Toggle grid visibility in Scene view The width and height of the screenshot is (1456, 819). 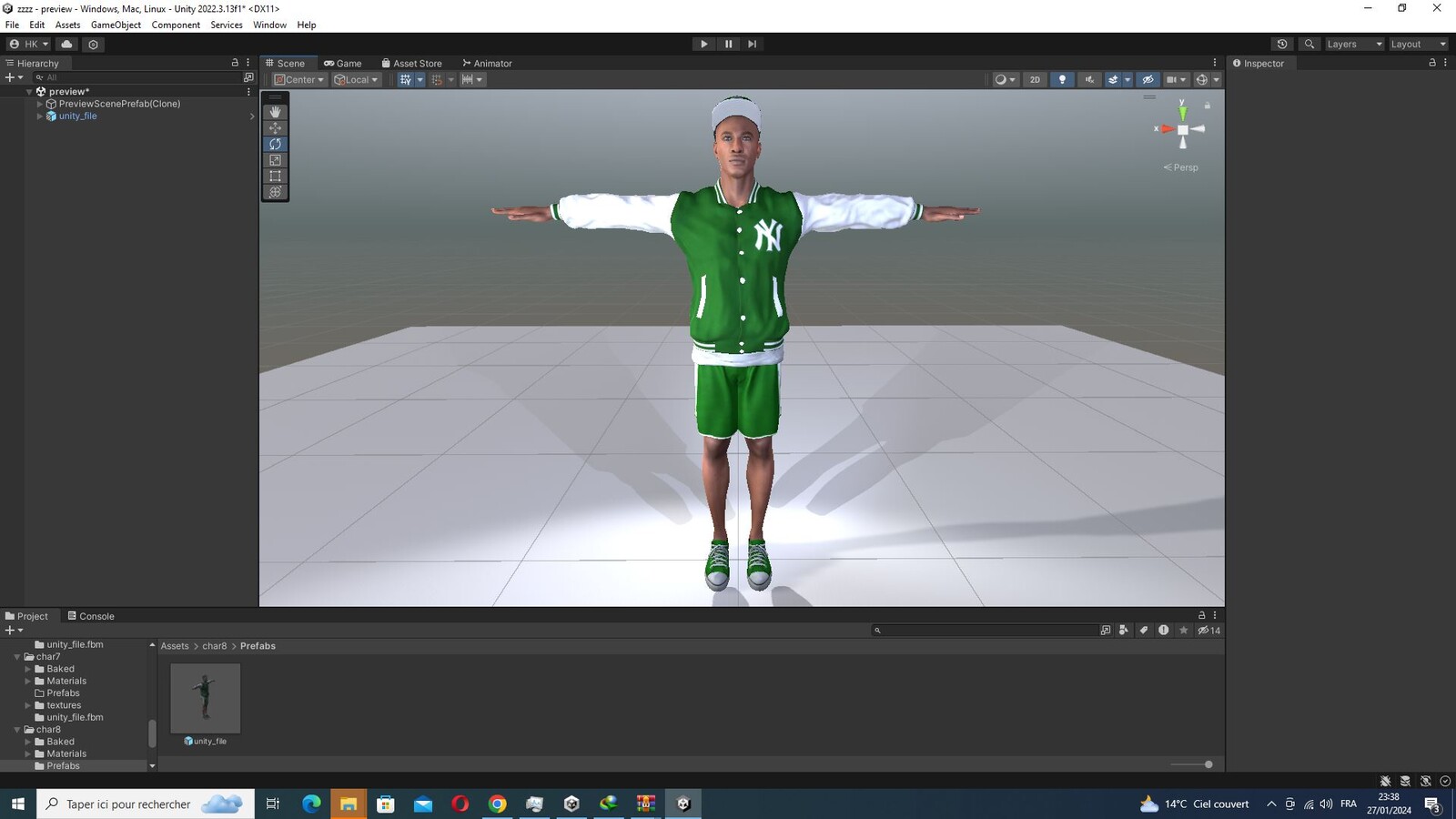pos(406,79)
